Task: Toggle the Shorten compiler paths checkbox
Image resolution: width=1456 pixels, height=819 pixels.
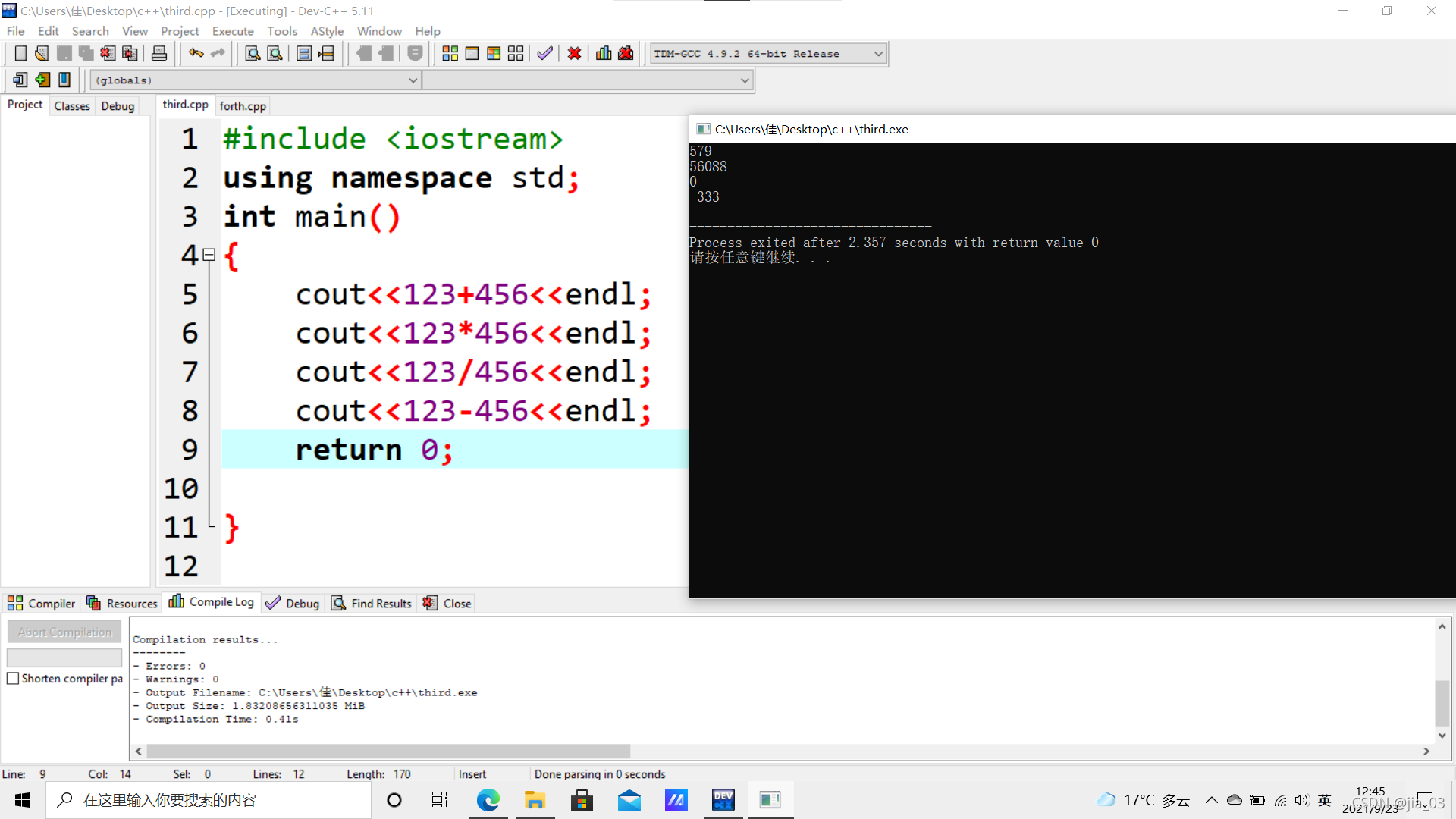Action: (x=13, y=679)
